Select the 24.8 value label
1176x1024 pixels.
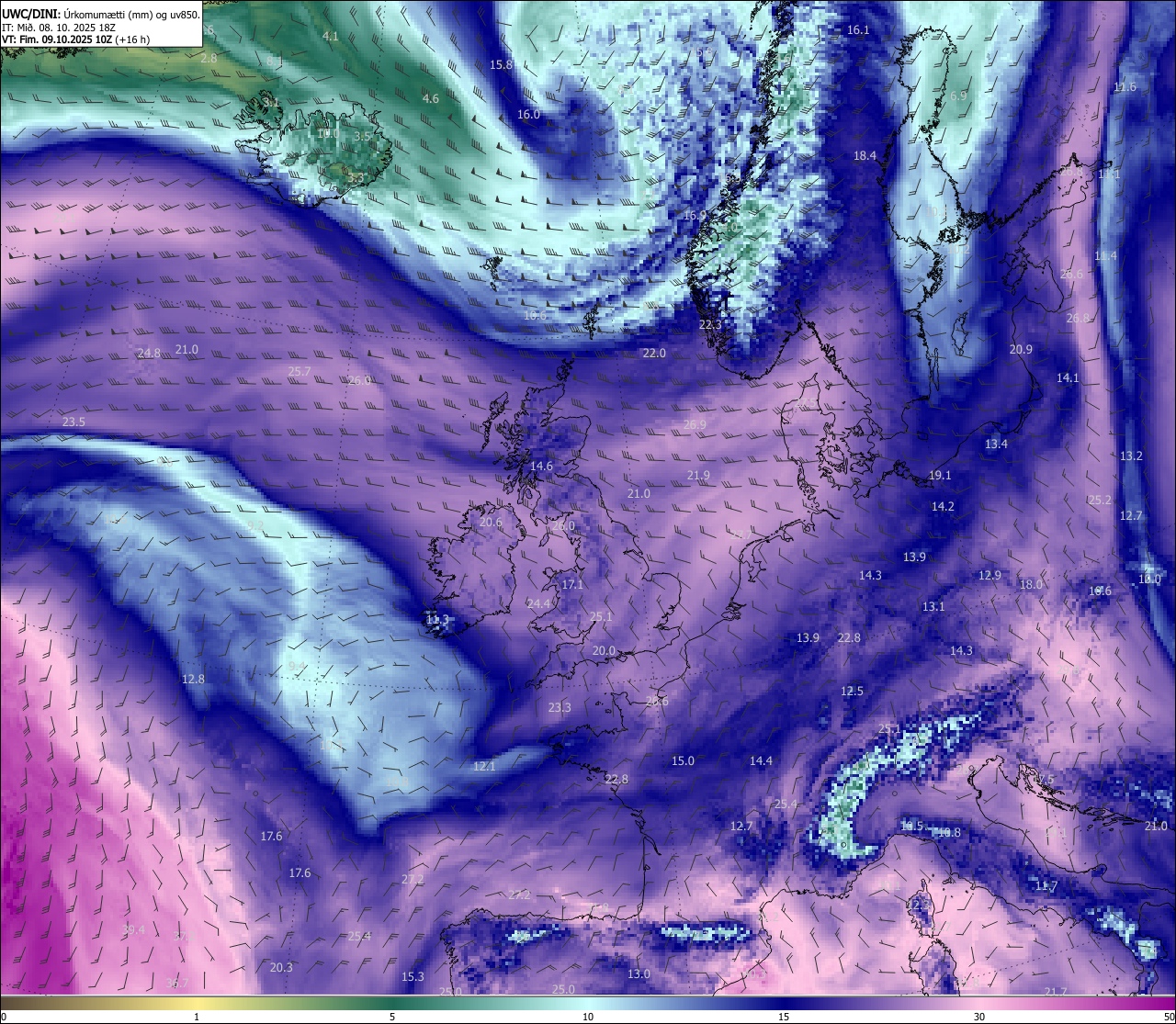point(149,354)
